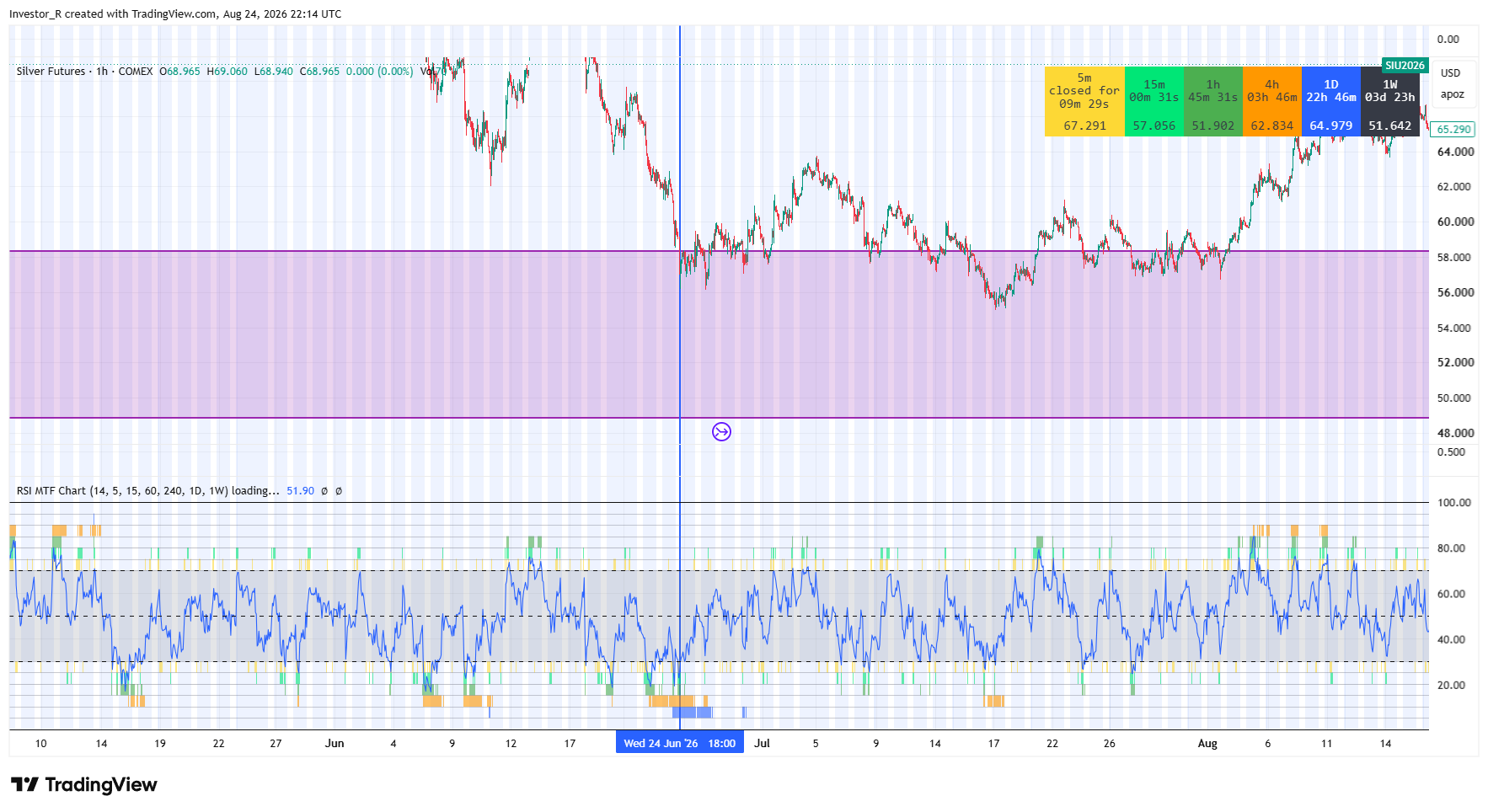Image resolution: width=1488 pixels, height=812 pixels.
Task: Select the 1D blue timeframe cell
Action: click(x=1331, y=101)
